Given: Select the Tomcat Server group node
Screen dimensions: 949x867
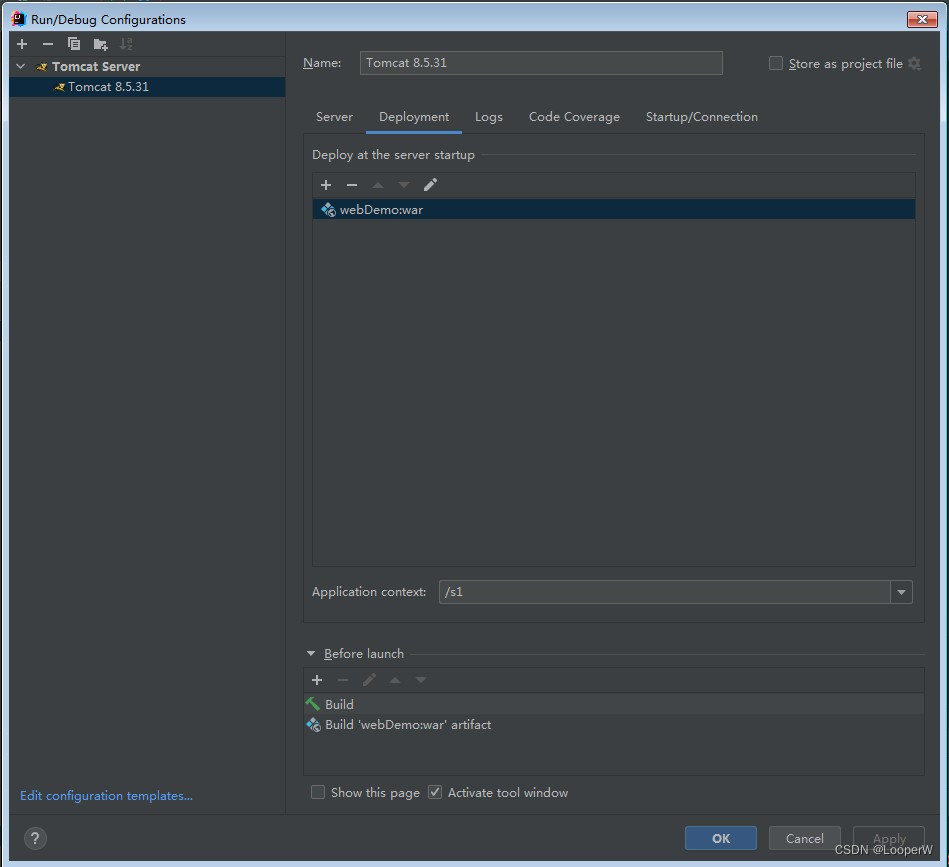Looking at the screenshot, I should click(147, 67).
